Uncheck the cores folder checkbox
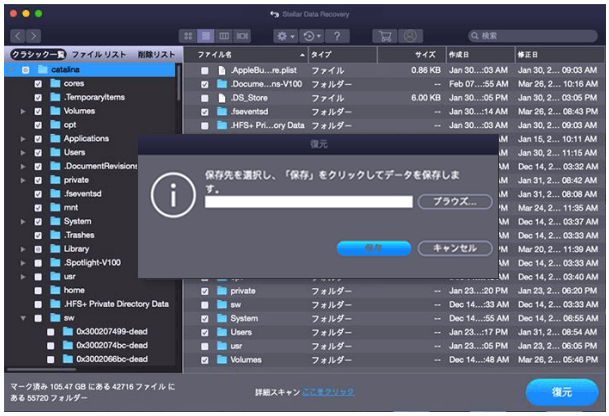This screenshot has height=416, width=609. pyautogui.click(x=38, y=84)
